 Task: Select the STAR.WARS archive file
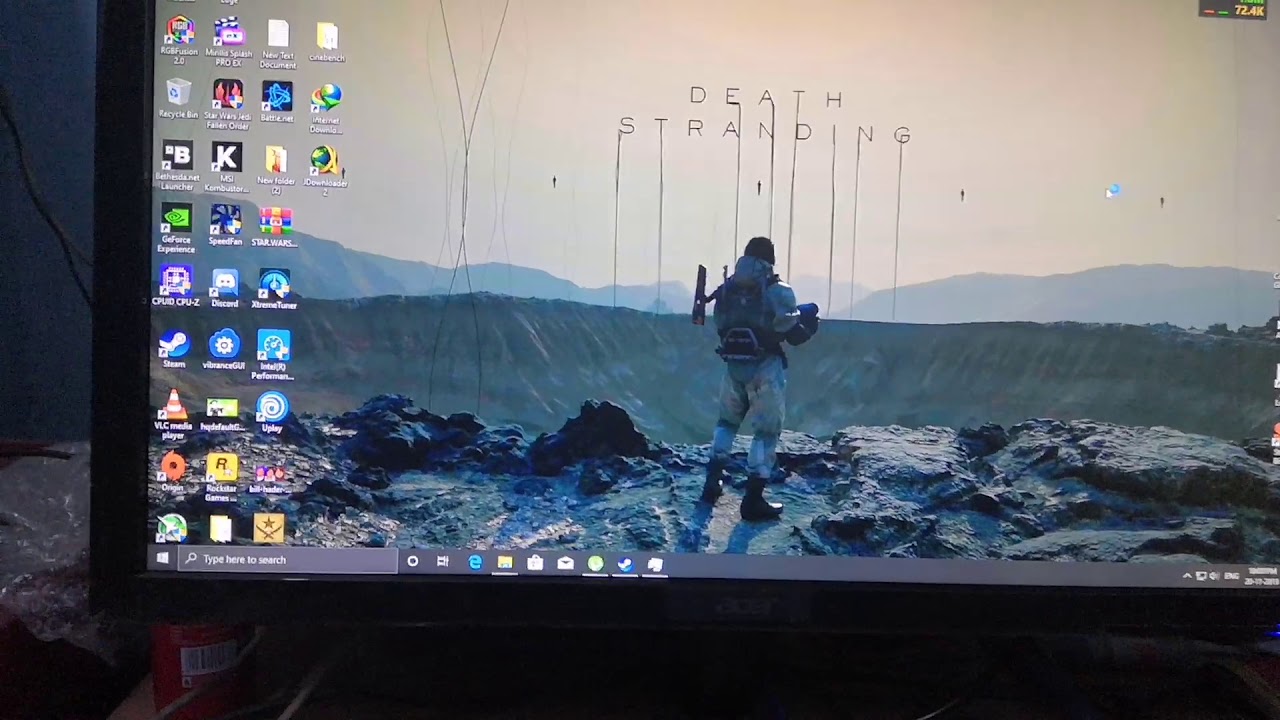[x=274, y=227]
